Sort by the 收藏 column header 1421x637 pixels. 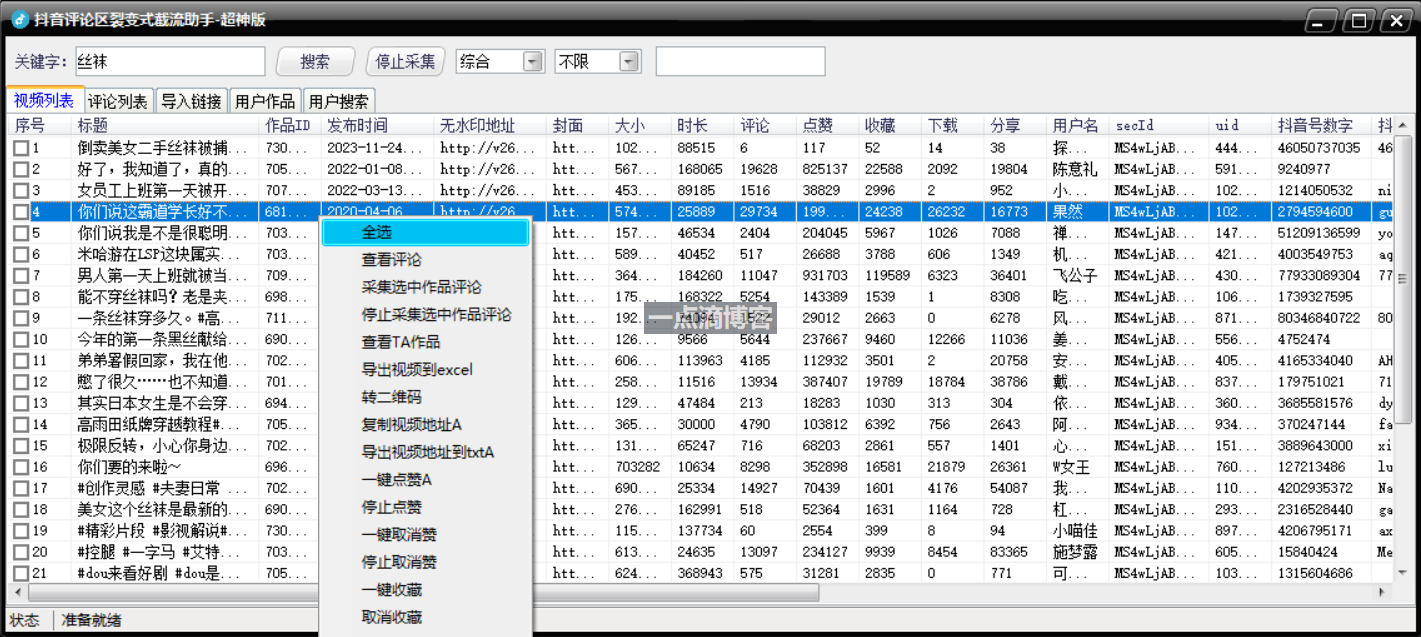pyautogui.click(x=891, y=126)
